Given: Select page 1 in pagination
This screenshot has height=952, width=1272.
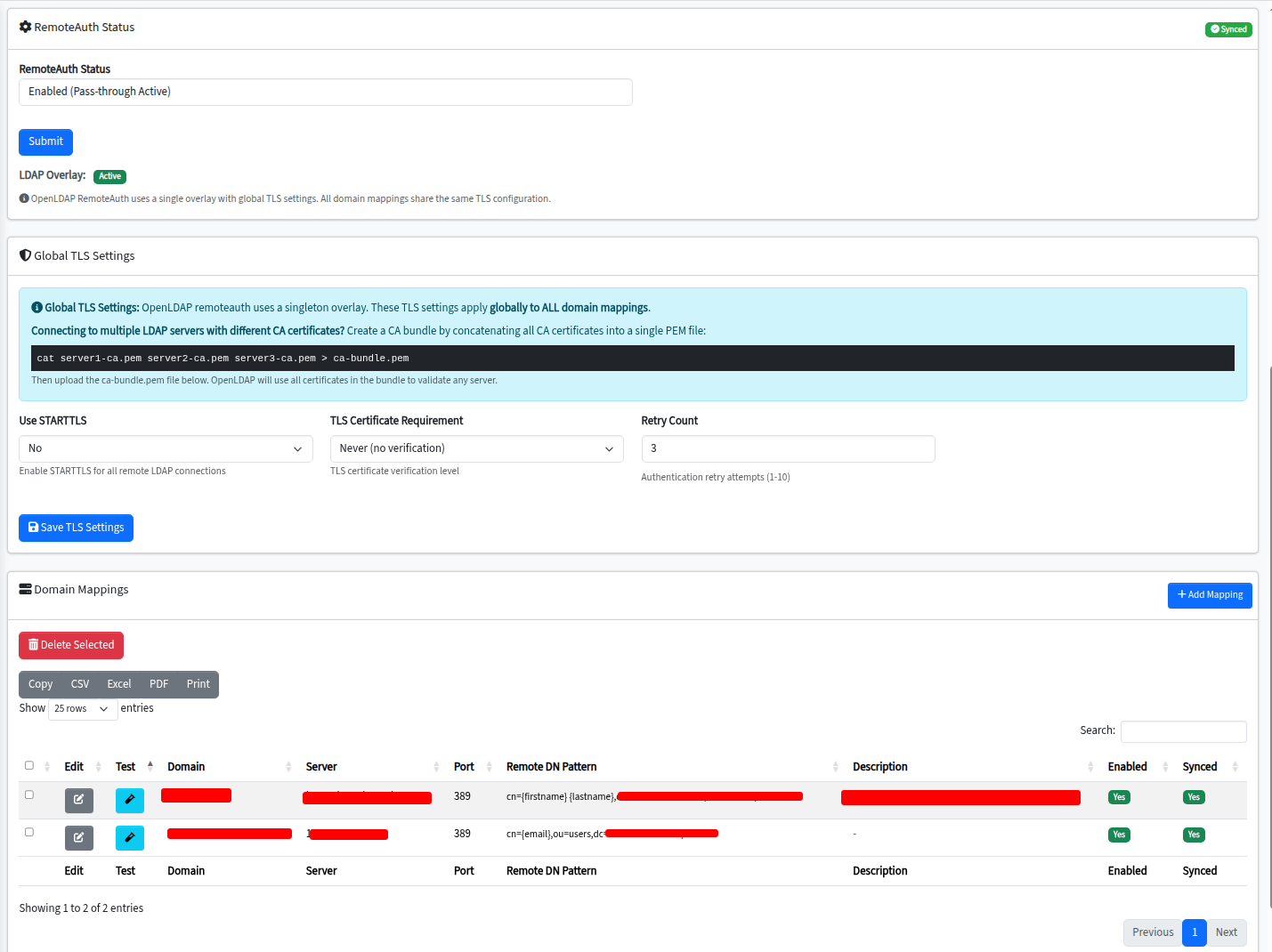Looking at the screenshot, I should click(x=1195, y=932).
